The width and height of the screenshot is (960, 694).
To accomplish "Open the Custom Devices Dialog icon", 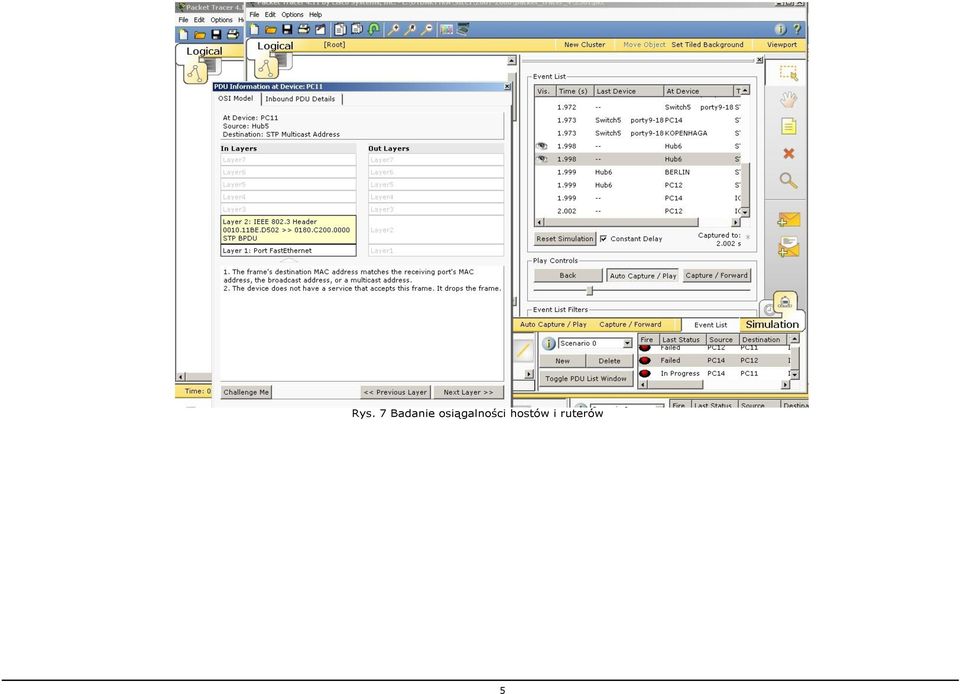I will tap(463, 29).
